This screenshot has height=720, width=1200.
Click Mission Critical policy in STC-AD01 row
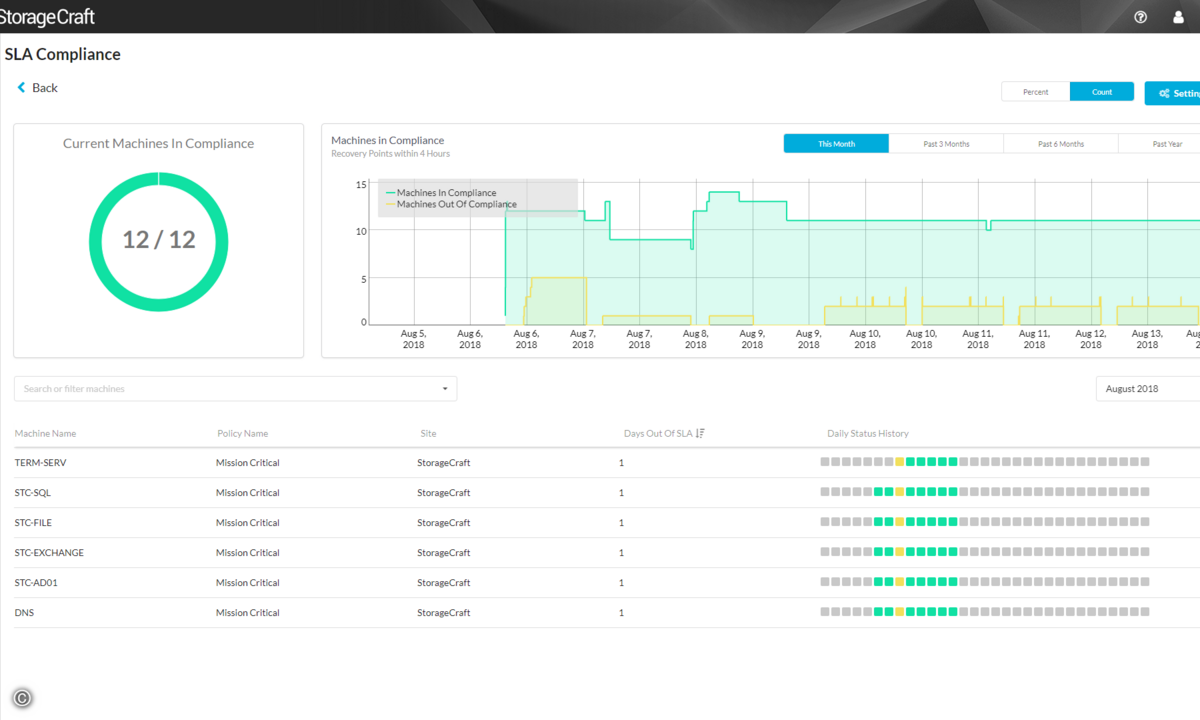tap(248, 583)
